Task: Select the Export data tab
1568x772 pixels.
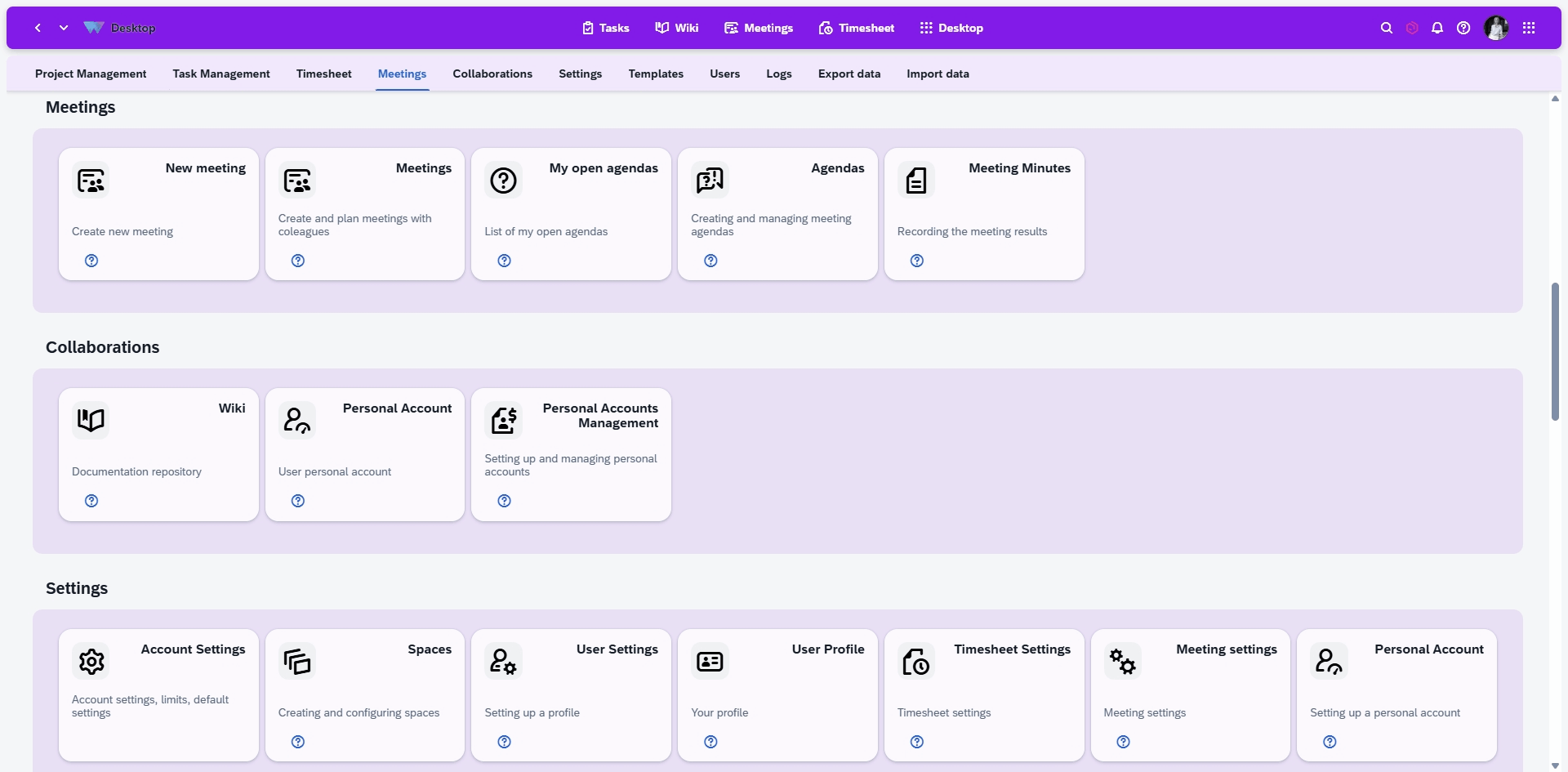Action: 849,74
